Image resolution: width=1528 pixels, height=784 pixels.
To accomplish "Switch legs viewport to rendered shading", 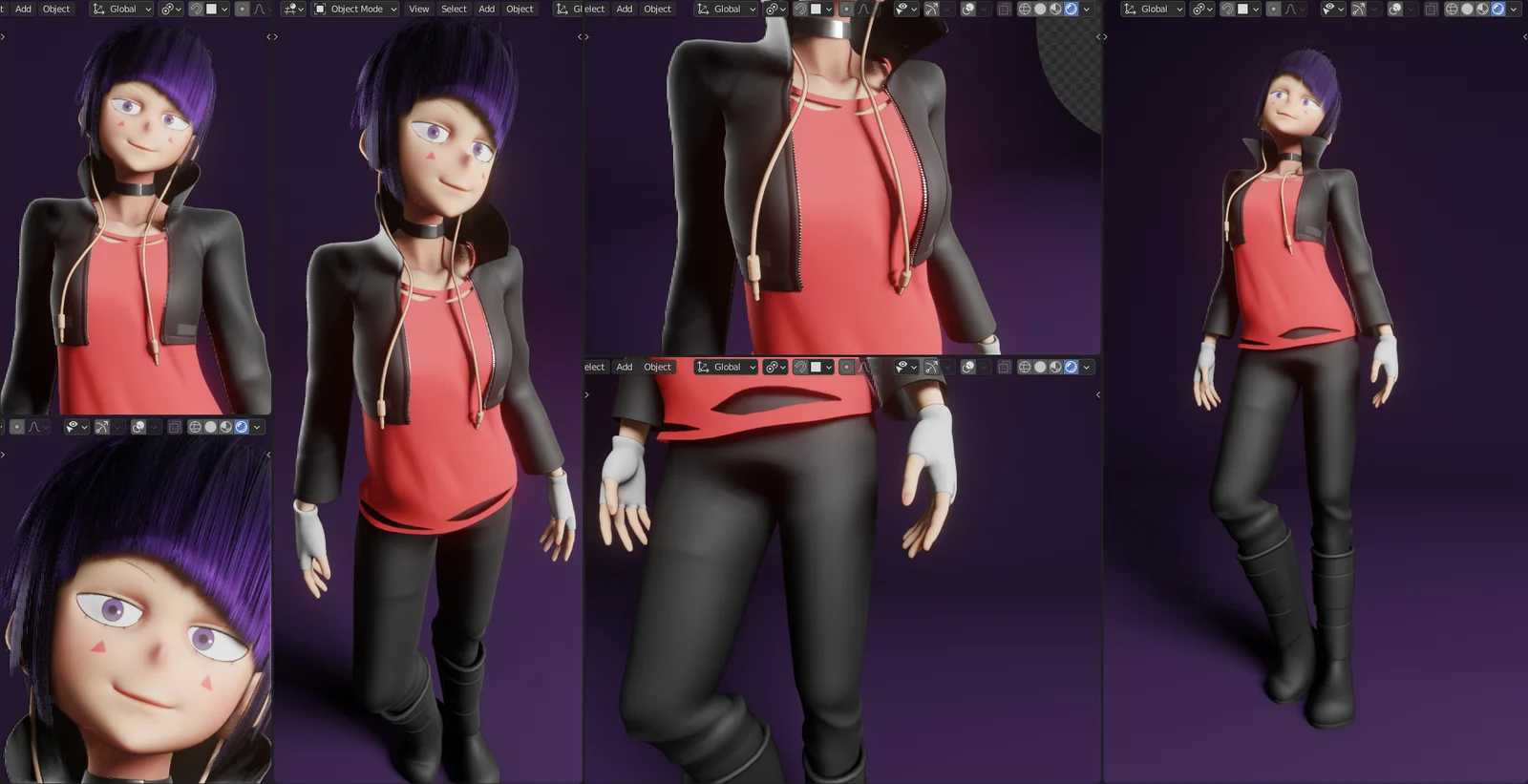I will 1071,367.
